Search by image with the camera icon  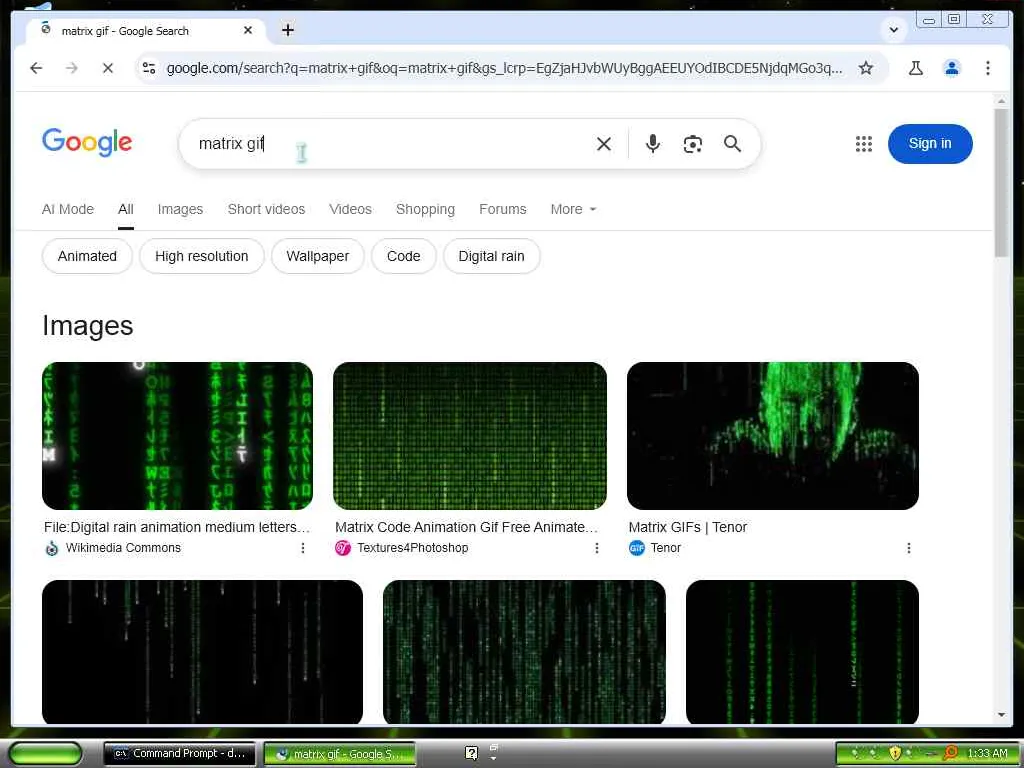point(692,144)
